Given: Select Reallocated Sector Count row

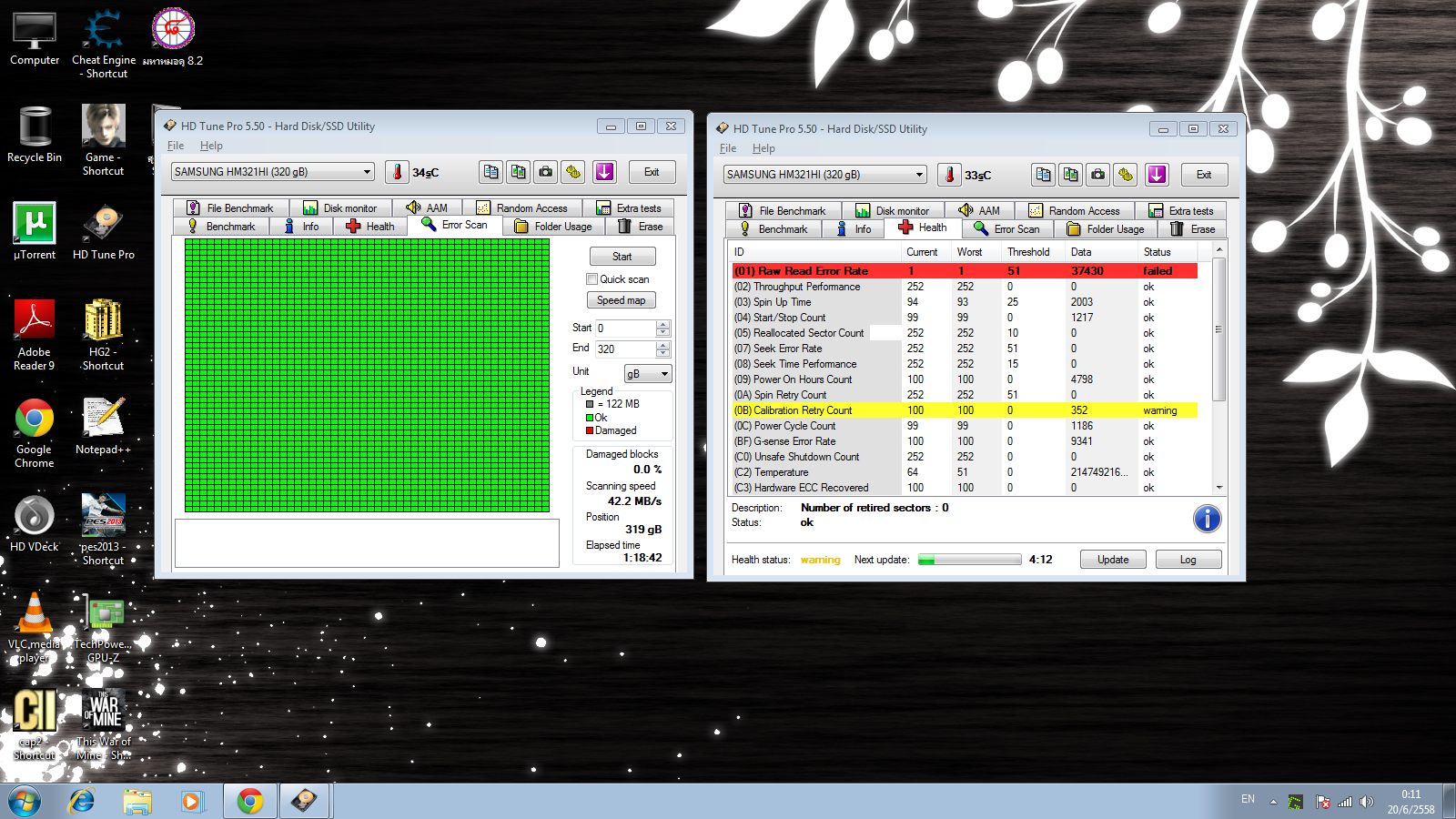Looking at the screenshot, I should pyautogui.click(x=965, y=333).
